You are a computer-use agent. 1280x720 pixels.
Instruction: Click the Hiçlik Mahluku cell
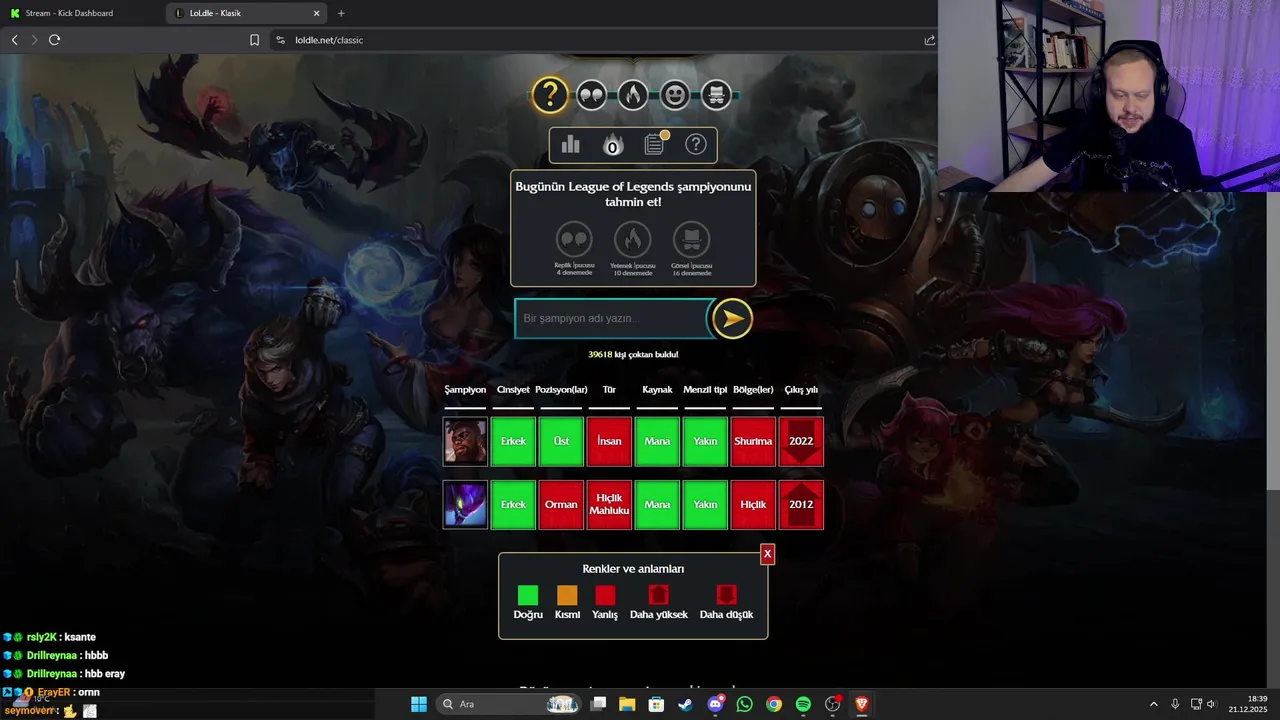pyautogui.click(x=609, y=505)
